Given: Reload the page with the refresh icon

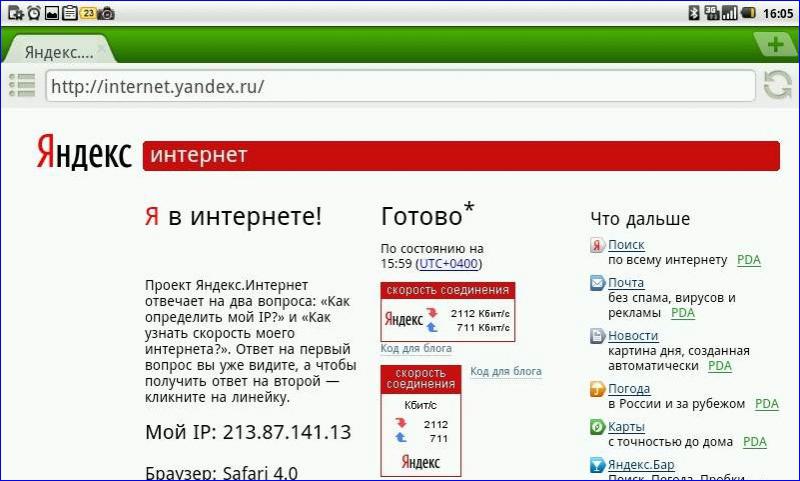Looking at the screenshot, I should [x=778, y=85].
